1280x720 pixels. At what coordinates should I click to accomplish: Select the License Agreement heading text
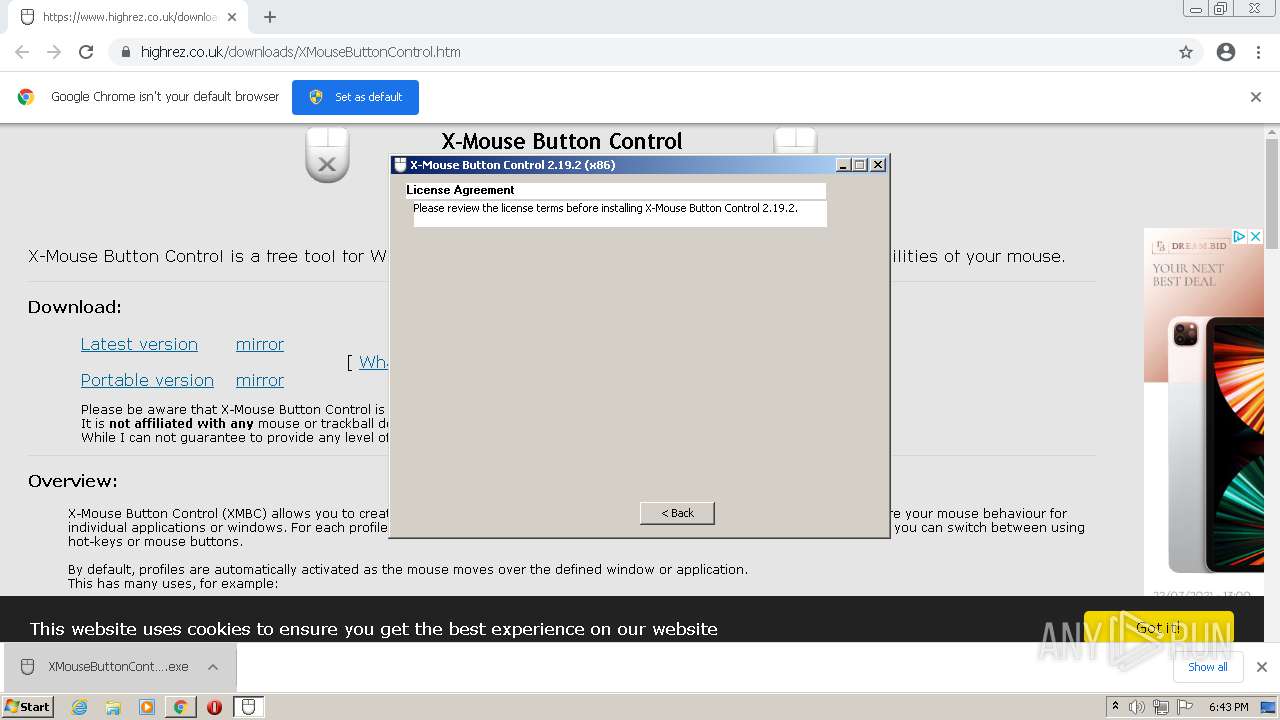[x=460, y=190]
